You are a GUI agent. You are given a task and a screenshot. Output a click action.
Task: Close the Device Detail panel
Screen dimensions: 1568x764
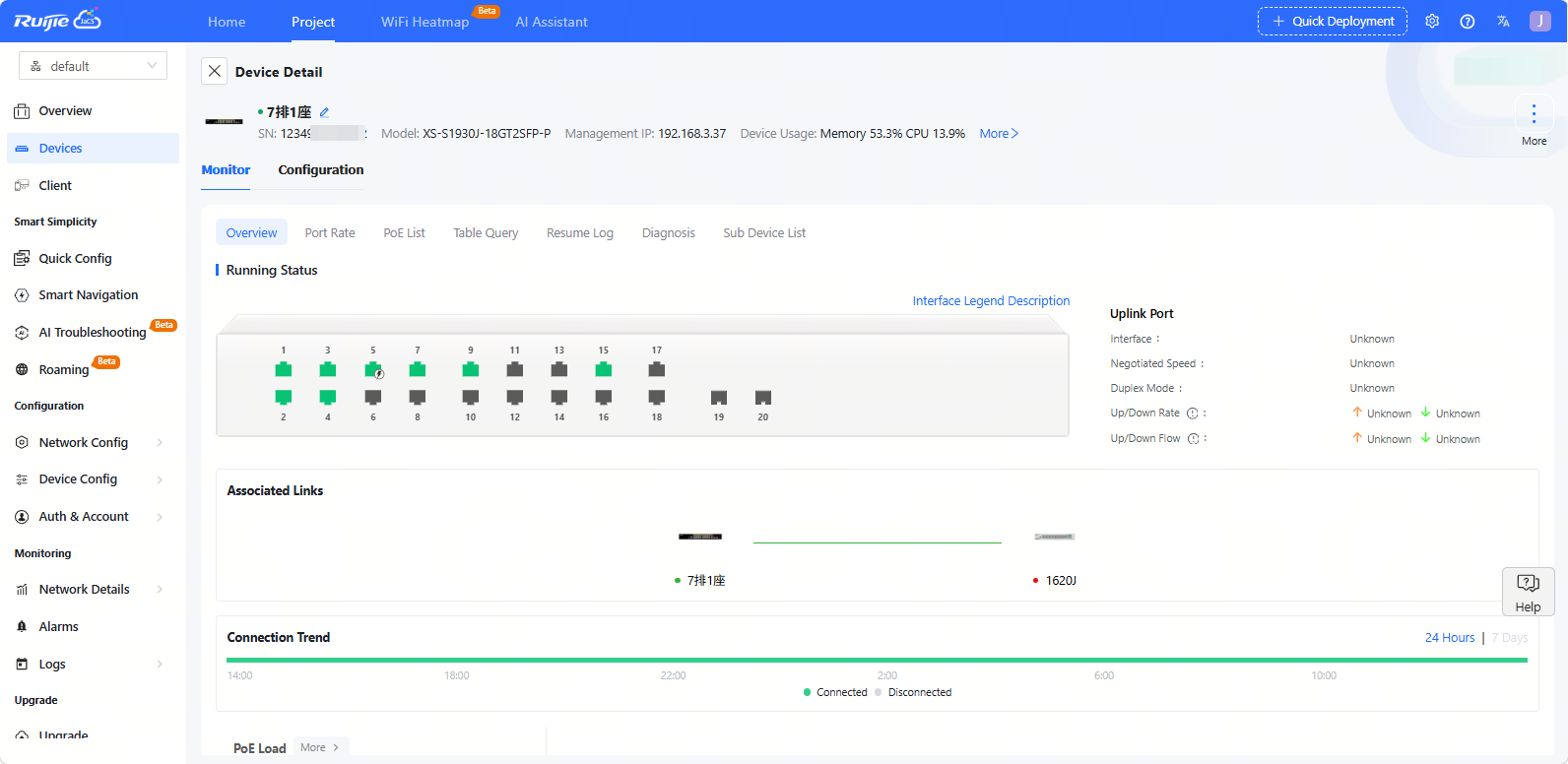pos(214,71)
